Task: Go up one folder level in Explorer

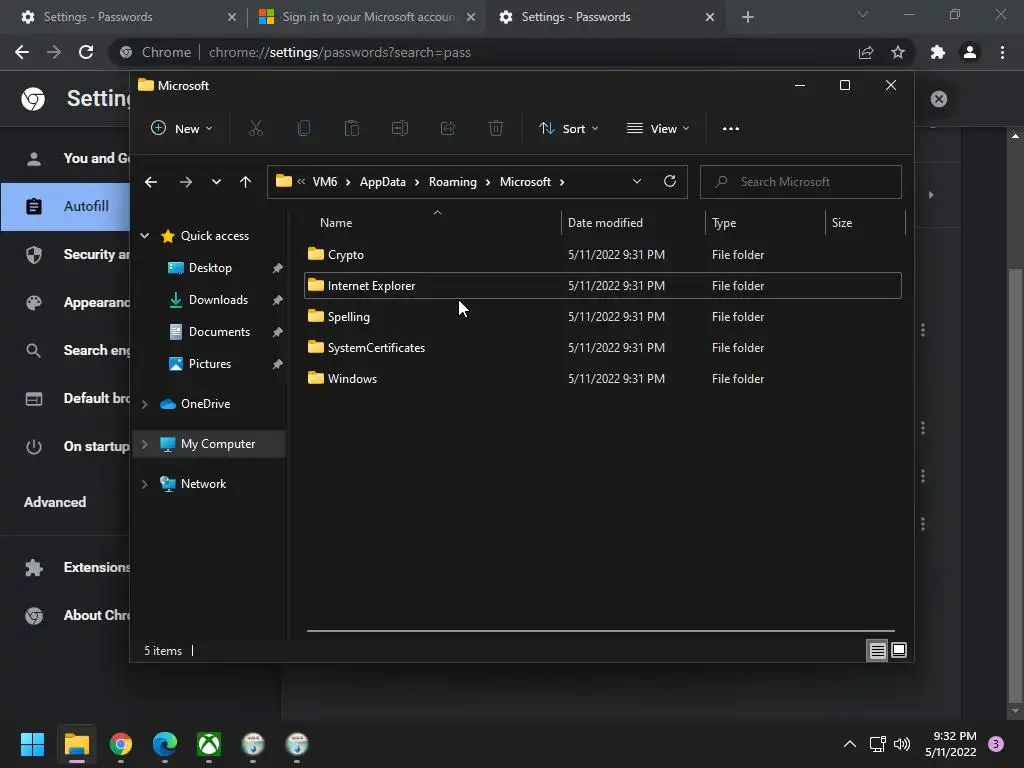Action: pos(245,182)
